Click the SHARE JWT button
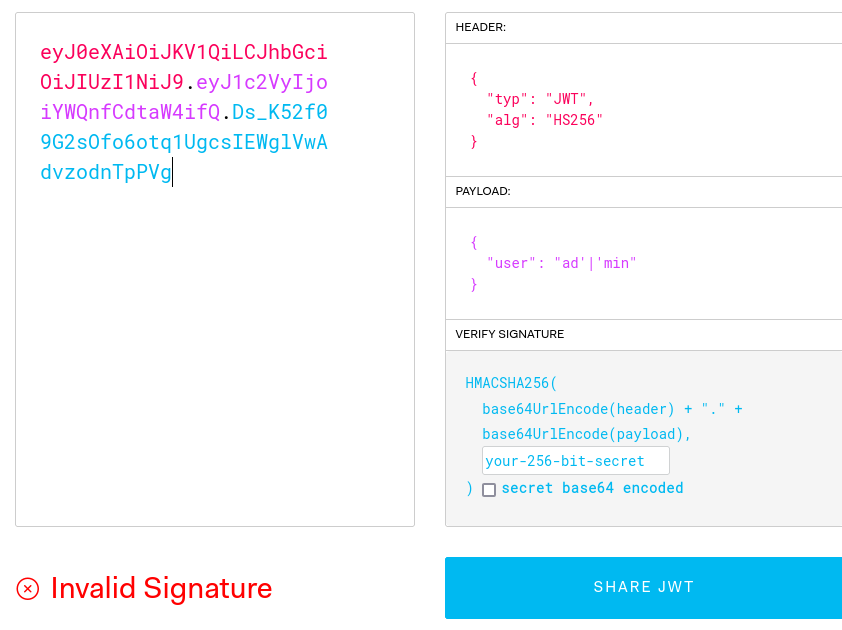The image size is (842, 630). pos(643,587)
